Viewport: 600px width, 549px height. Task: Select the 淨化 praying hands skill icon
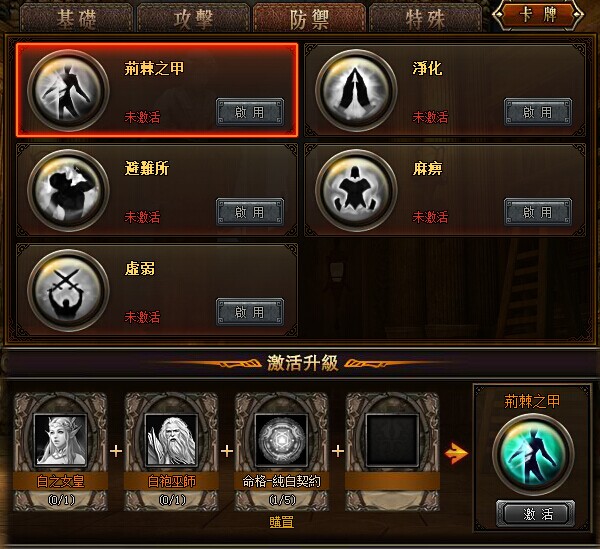[356, 91]
